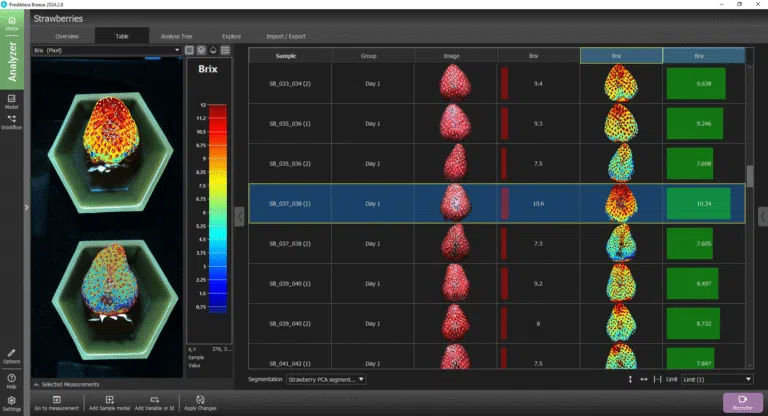This screenshot has width=768, height=416.
Task: Switch to the Explore tab
Action: click(231, 36)
